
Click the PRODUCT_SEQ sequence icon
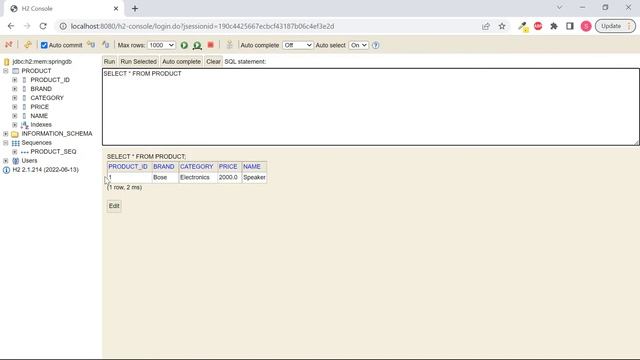pyautogui.click(x=24, y=152)
